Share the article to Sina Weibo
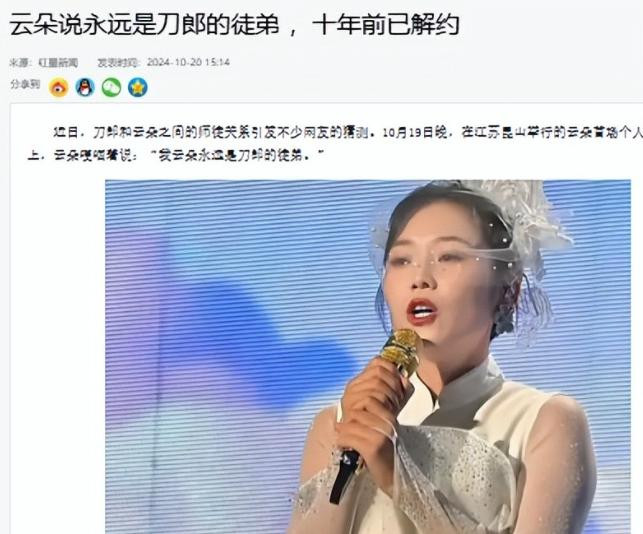The width and height of the screenshot is (643, 534). pyautogui.click(x=58, y=87)
